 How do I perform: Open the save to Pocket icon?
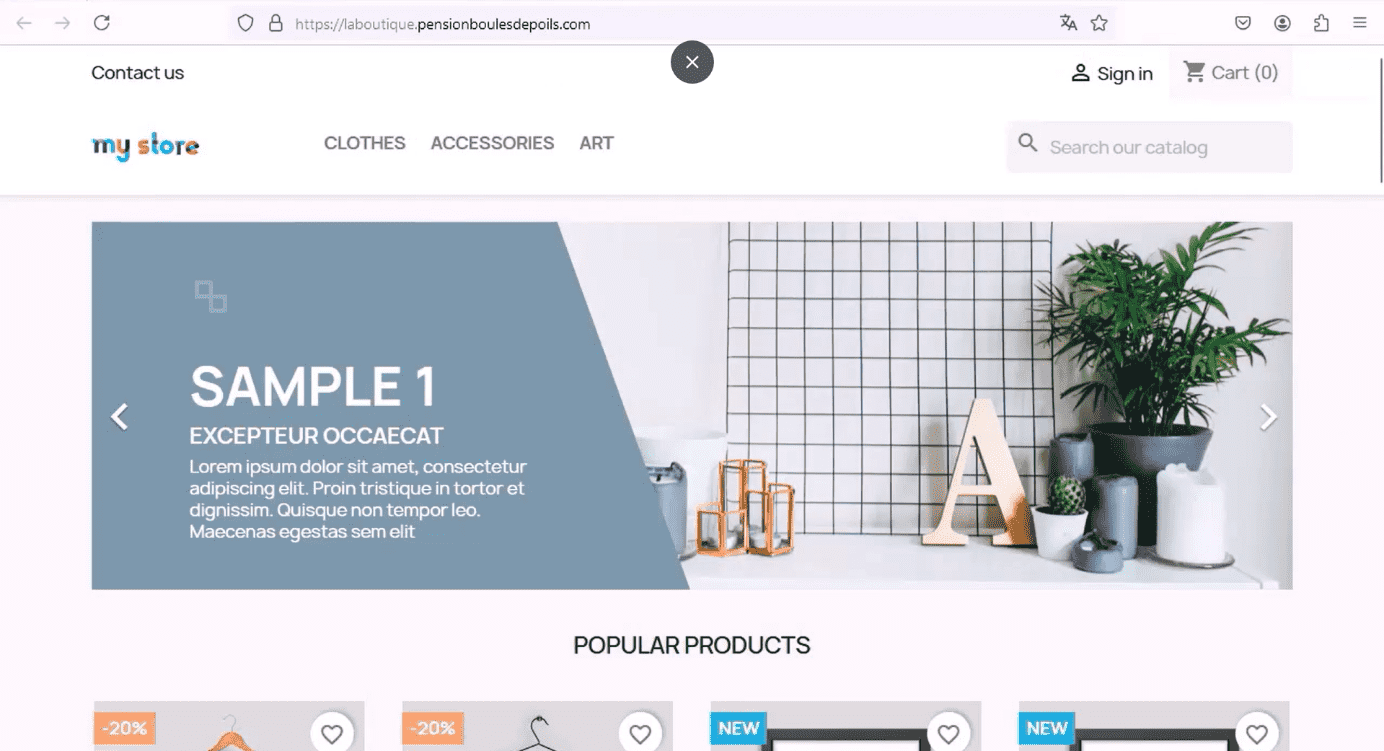(x=1243, y=23)
